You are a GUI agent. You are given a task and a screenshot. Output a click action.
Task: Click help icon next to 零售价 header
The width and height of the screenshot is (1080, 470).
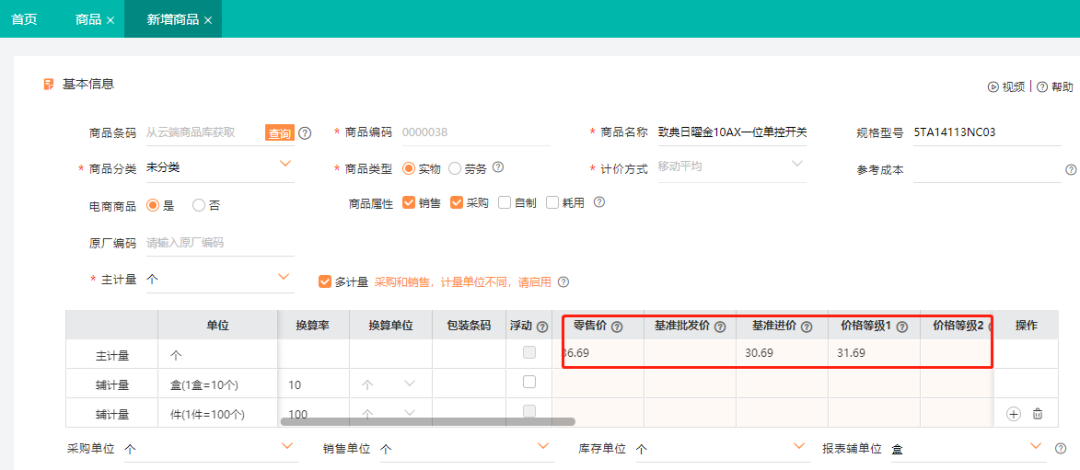pos(617,326)
